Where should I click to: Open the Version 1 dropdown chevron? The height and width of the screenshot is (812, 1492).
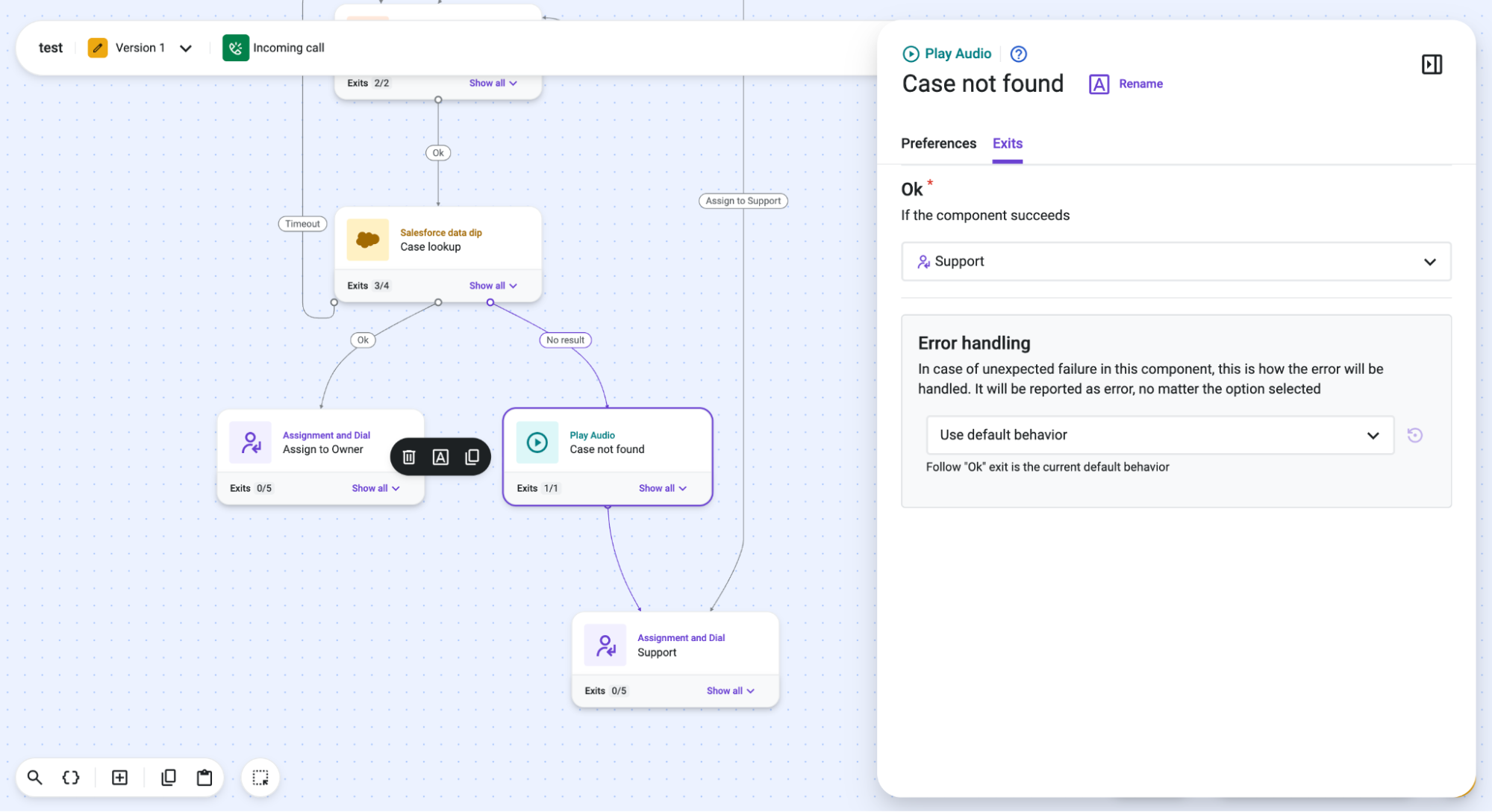[186, 48]
